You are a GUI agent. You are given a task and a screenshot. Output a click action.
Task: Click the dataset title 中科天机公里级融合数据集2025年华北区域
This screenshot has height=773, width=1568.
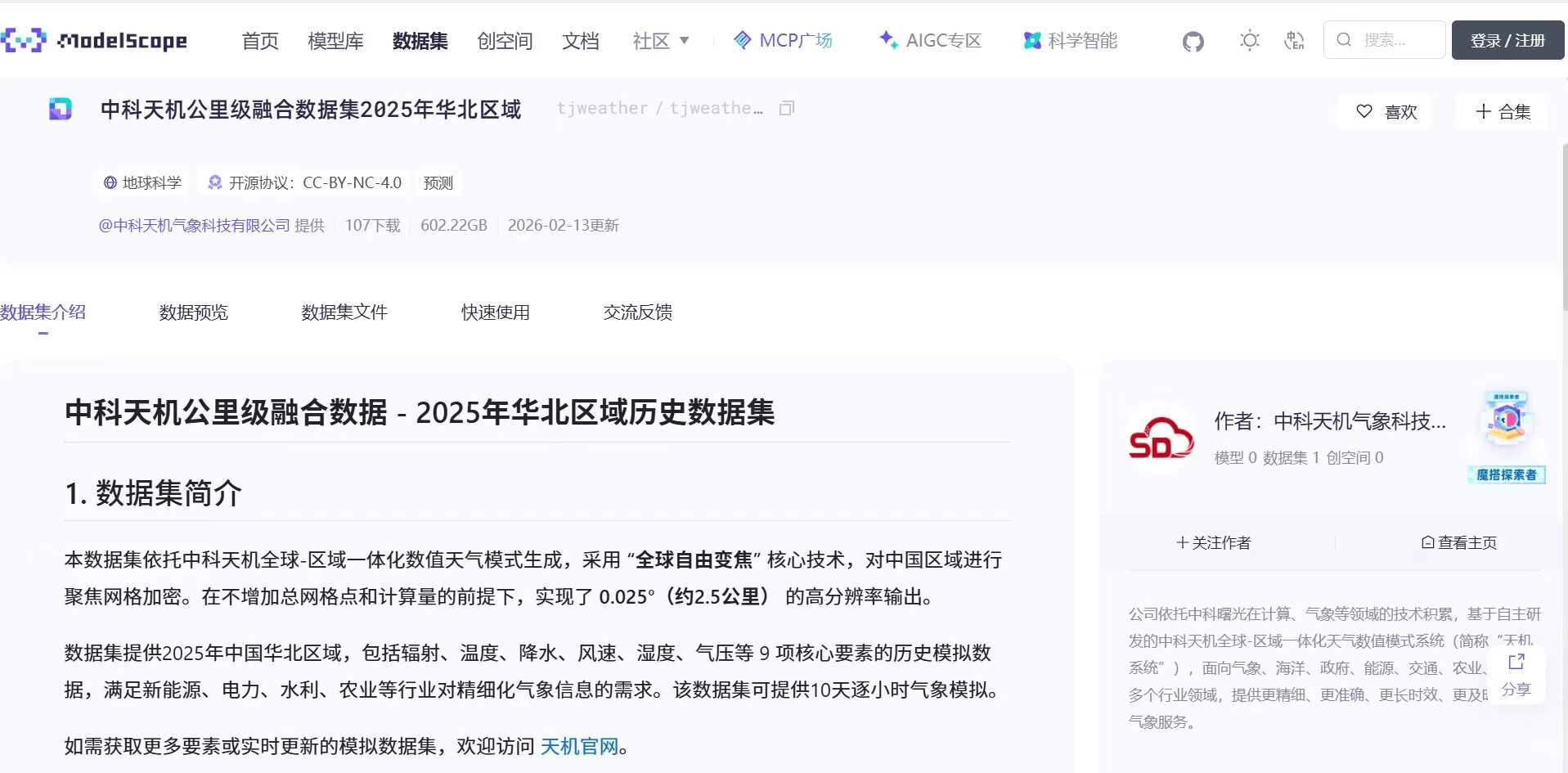coord(311,109)
